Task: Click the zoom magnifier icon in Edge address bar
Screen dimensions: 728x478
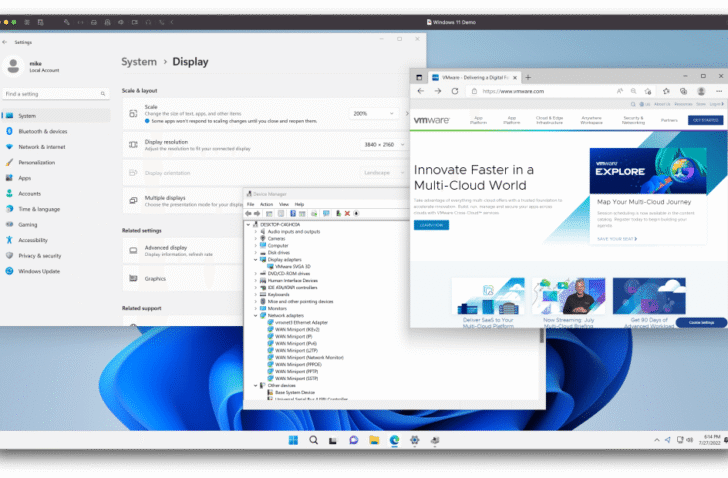Action: [633, 91]
